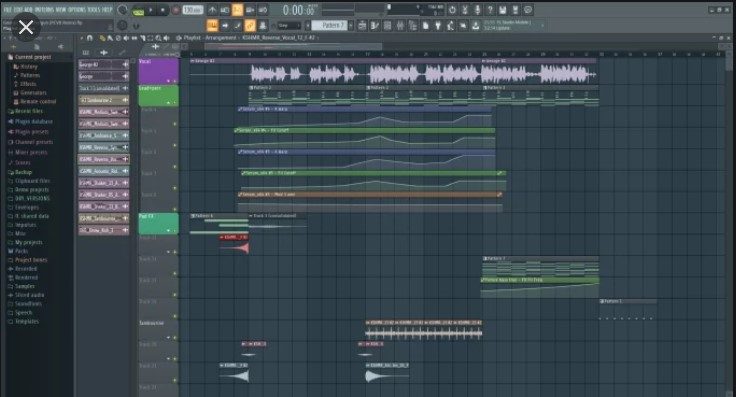The width and height of the screenshot is (736, 397).
Task: Toggle the highlighted multilink to controllers icon
Action: click(250, 25)
